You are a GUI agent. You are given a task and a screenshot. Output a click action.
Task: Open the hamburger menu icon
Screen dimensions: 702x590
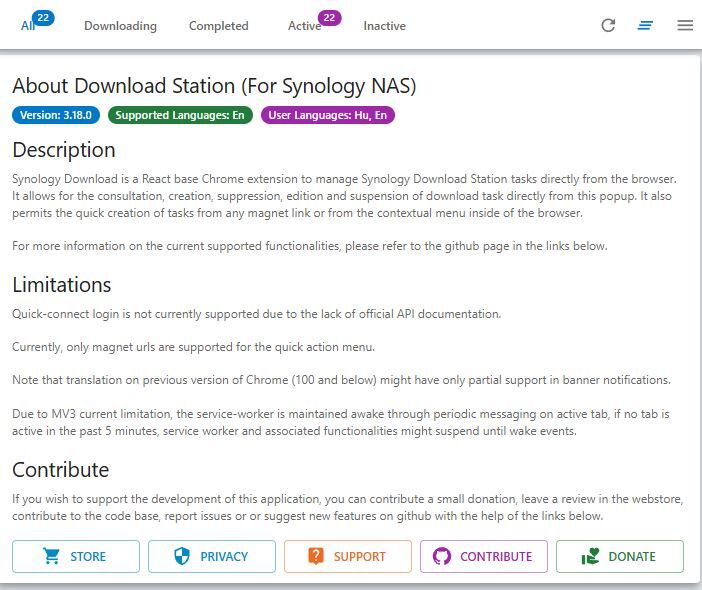(x=685, y=26)
